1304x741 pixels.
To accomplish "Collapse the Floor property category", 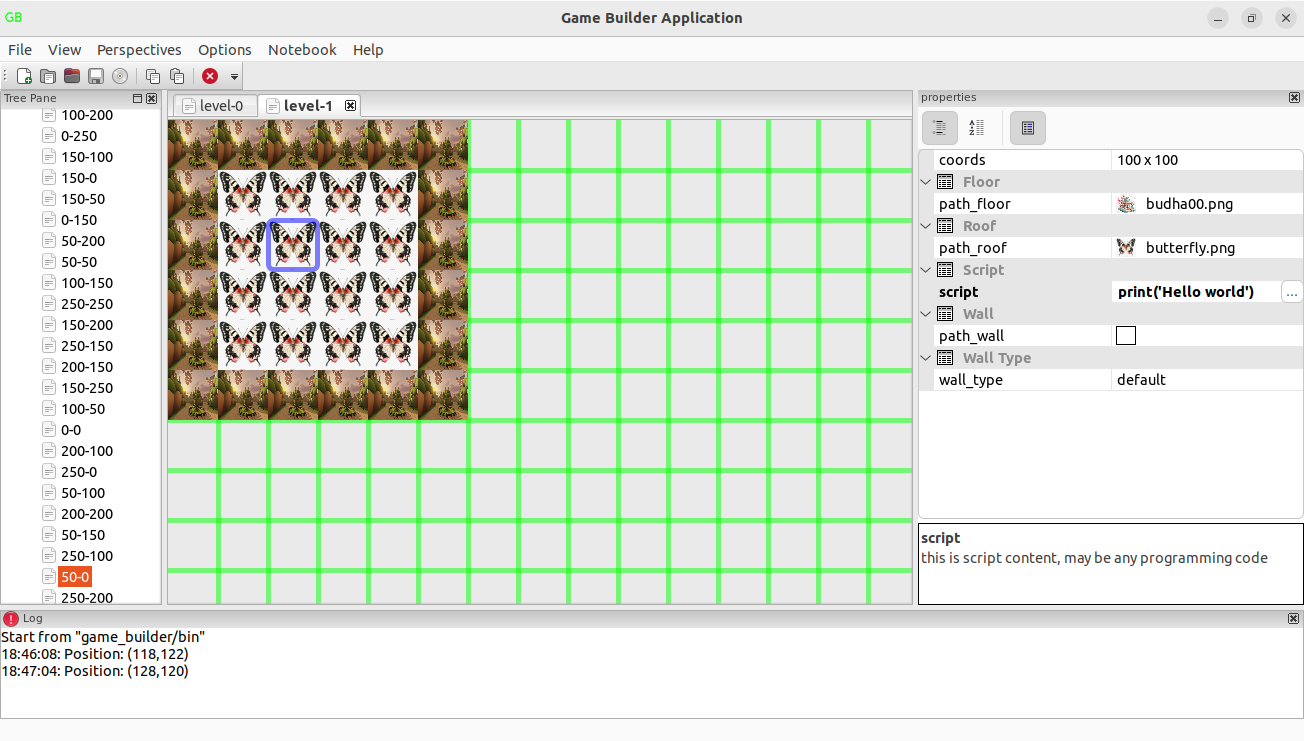I will click(x=926, y=182).
